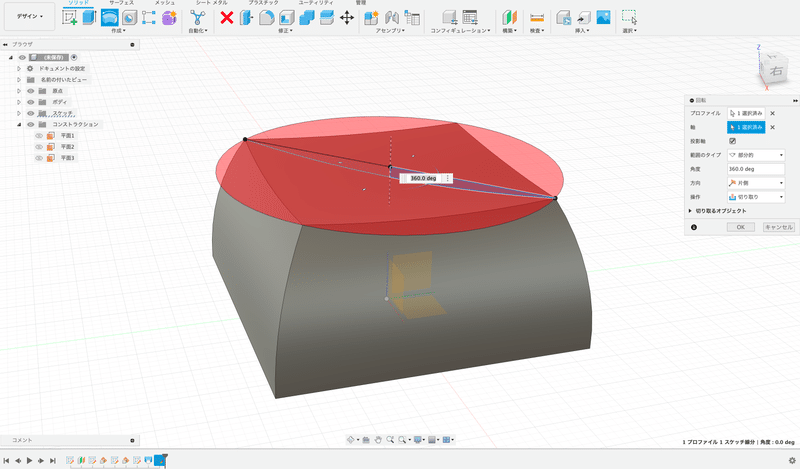Image resolution: width=800 pixels, height=469 pixels.
Task: Show the hidden 平面2 plane
Action: click(x=39, y=147)
